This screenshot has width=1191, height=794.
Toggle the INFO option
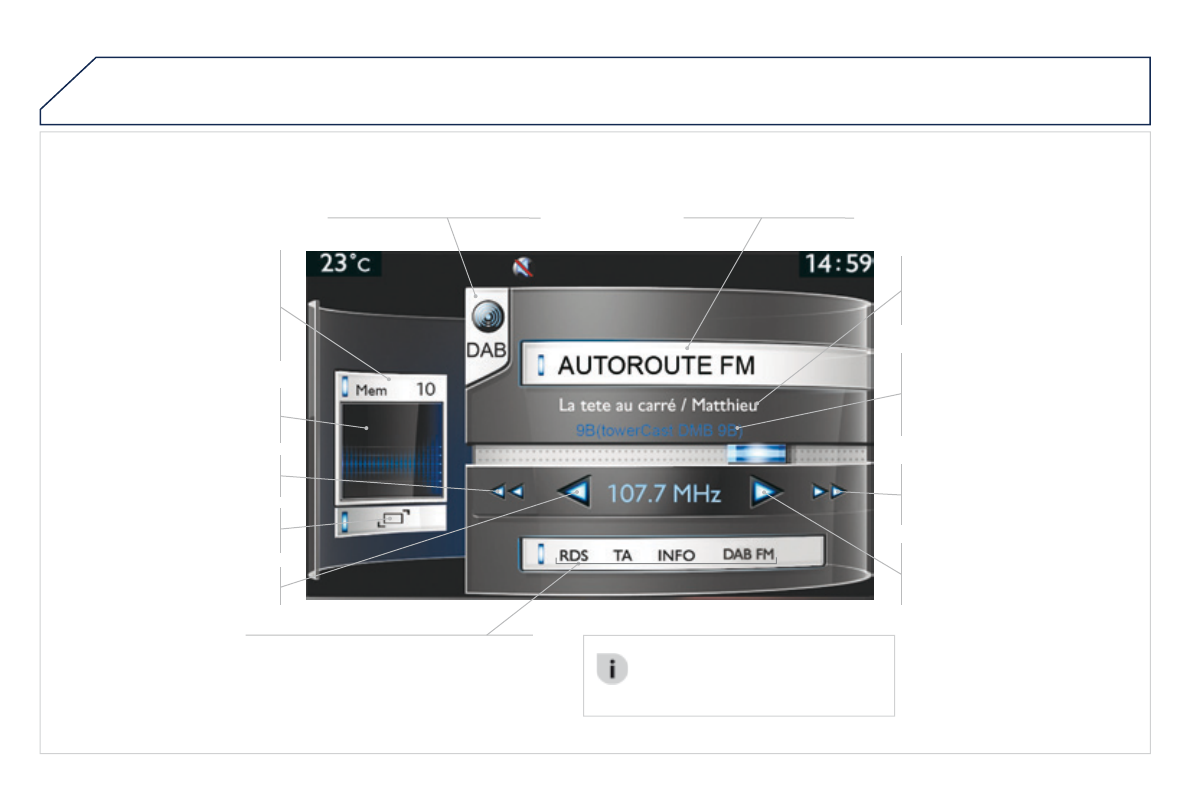point(676,555)
